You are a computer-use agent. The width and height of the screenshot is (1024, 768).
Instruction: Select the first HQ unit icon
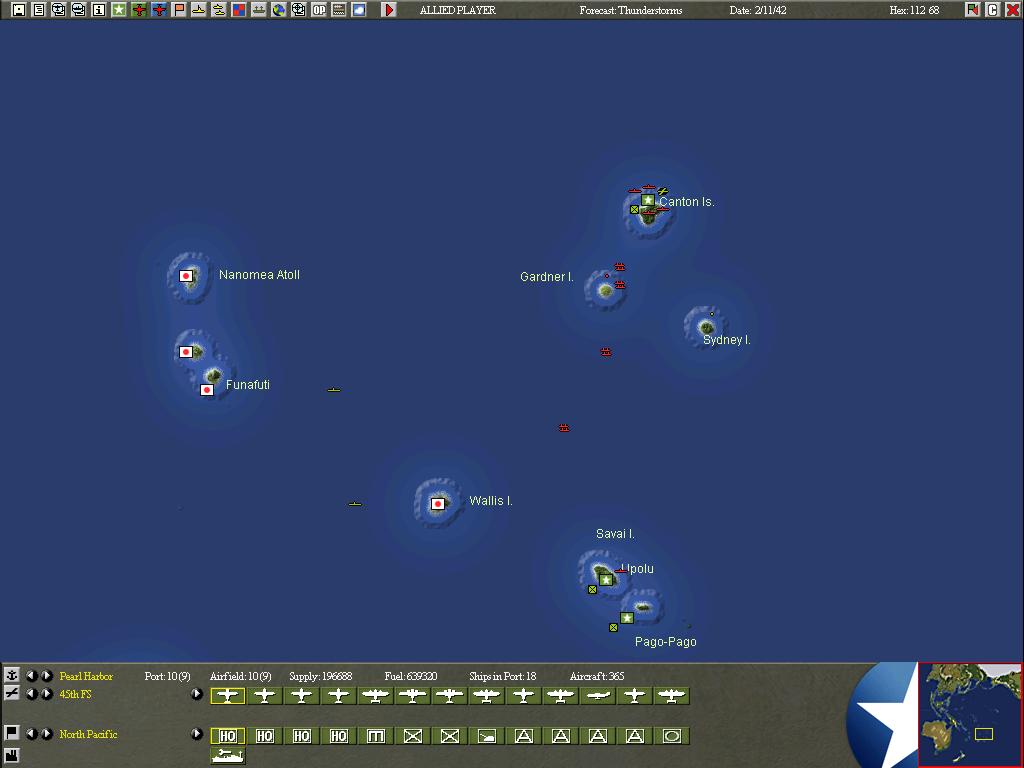(228, 736)
